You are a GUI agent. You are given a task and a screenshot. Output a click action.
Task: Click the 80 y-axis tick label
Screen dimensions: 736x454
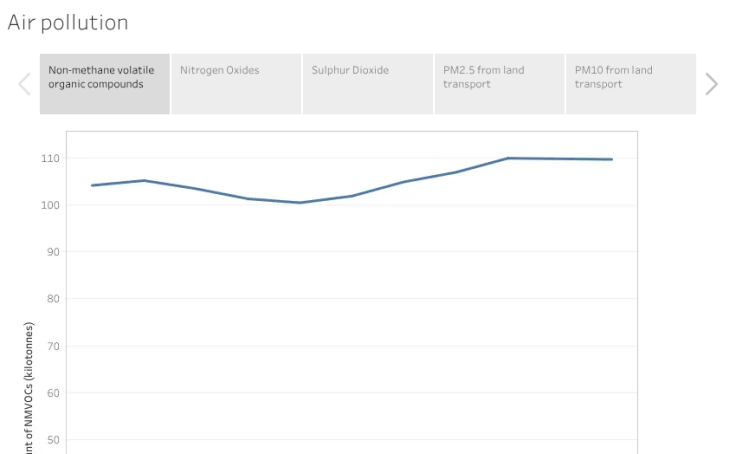[53, 299]
